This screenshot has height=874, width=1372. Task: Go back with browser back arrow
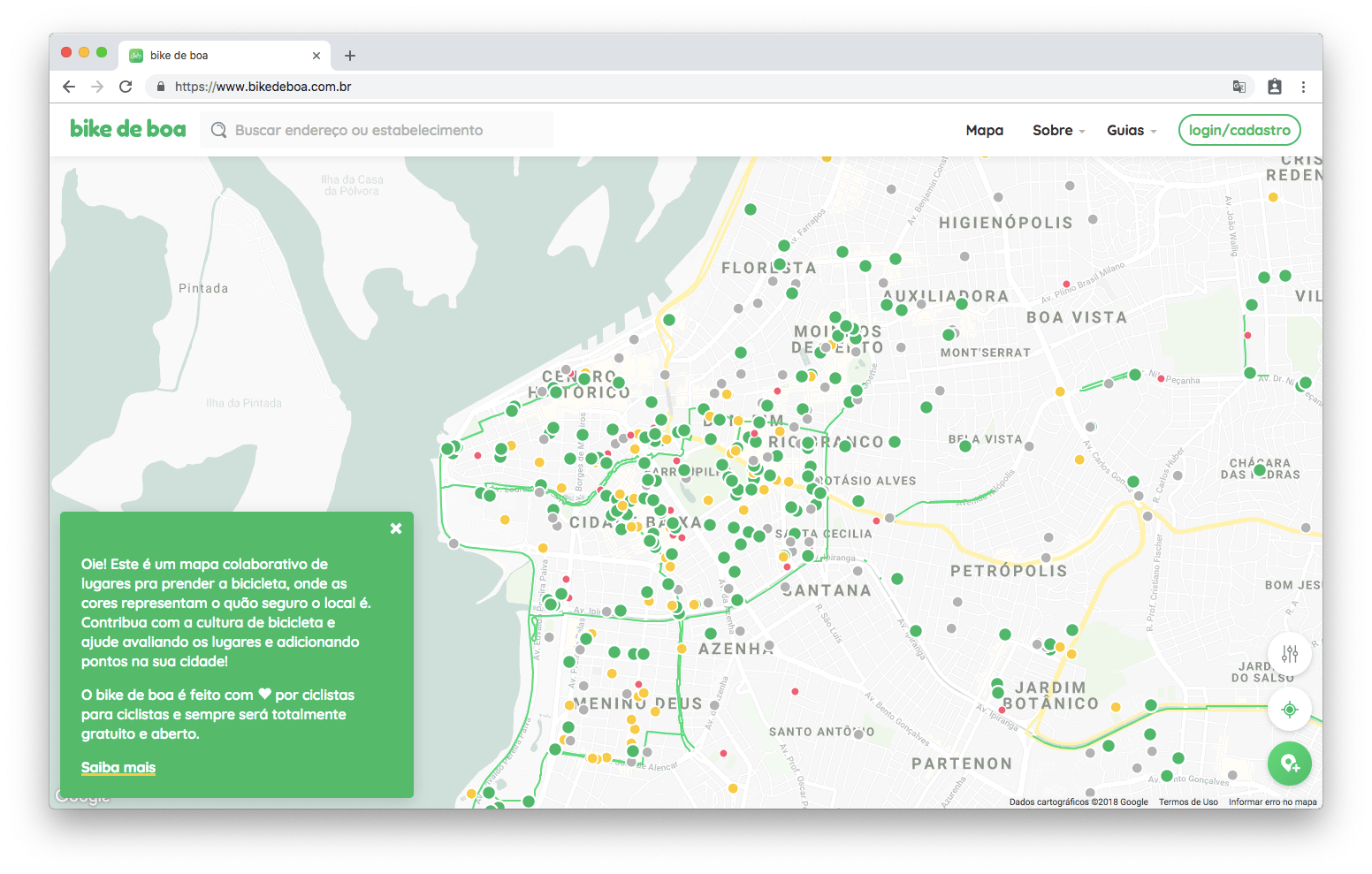[69, 87]
